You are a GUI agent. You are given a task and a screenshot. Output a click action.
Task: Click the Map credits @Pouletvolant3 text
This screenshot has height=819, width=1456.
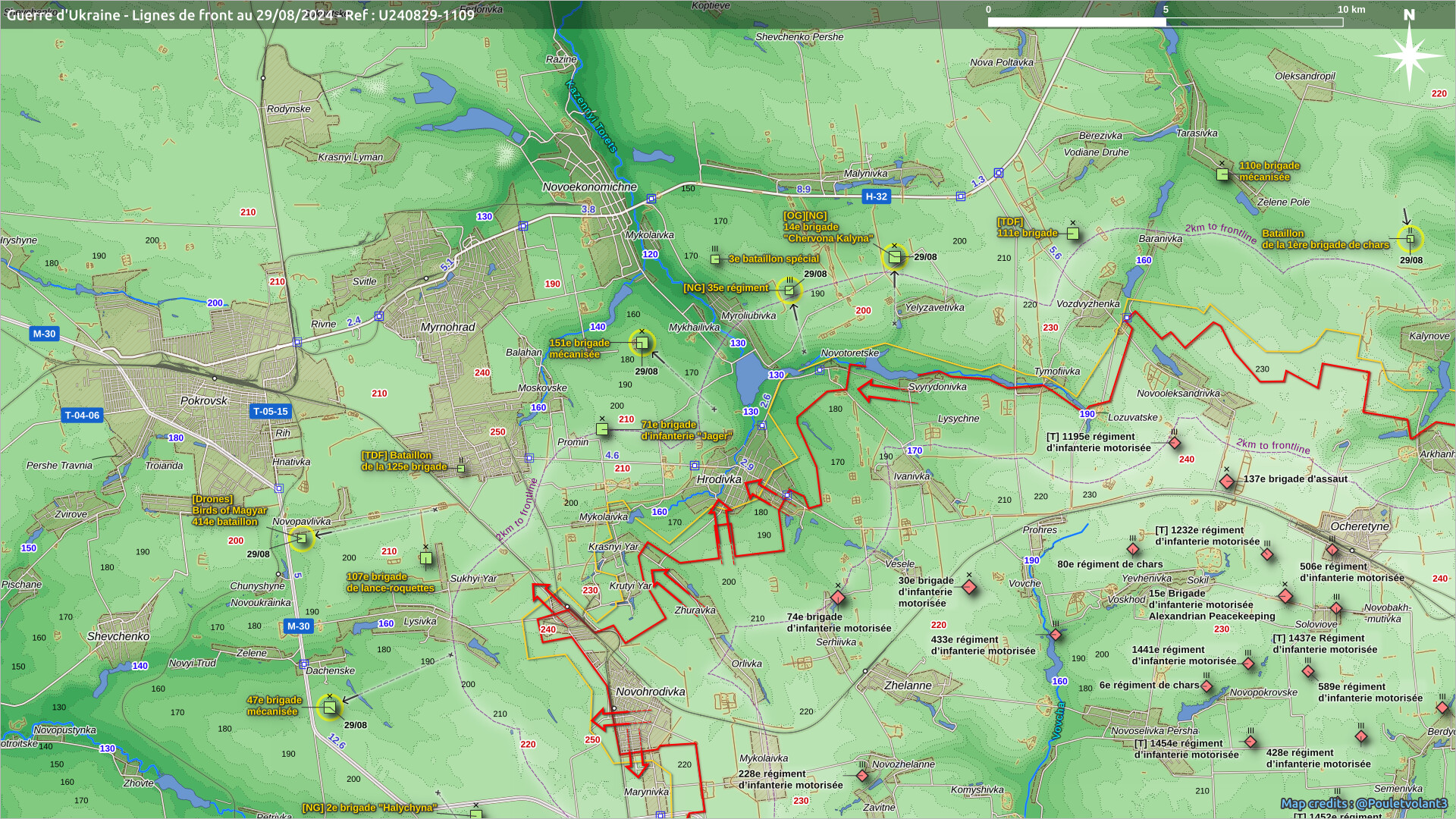pos(1363,803)
